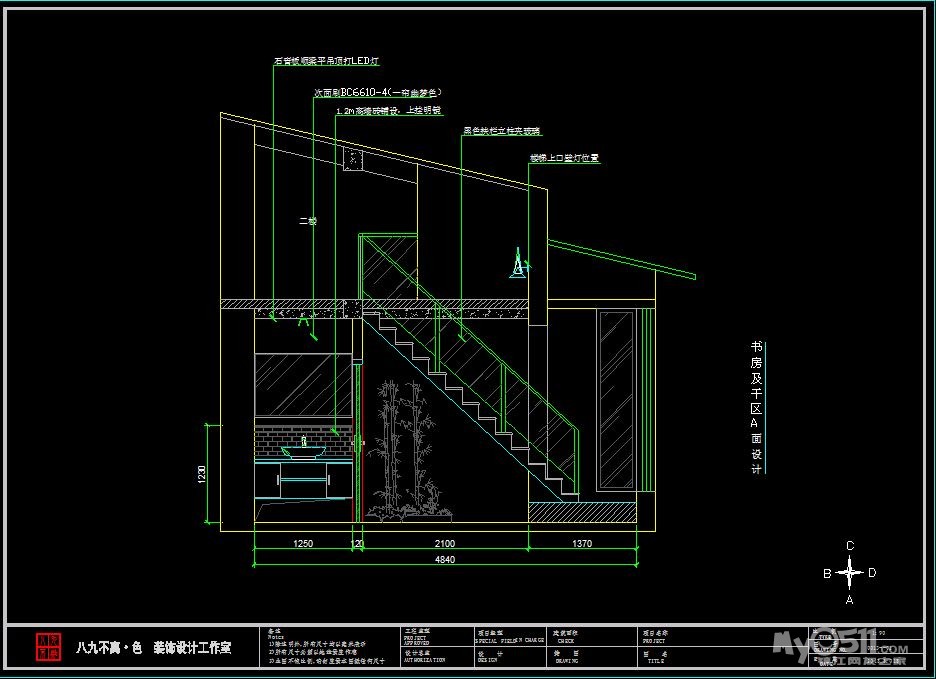
Task: Click the vertical 1200 dimension text
Action: coord(200,473)
